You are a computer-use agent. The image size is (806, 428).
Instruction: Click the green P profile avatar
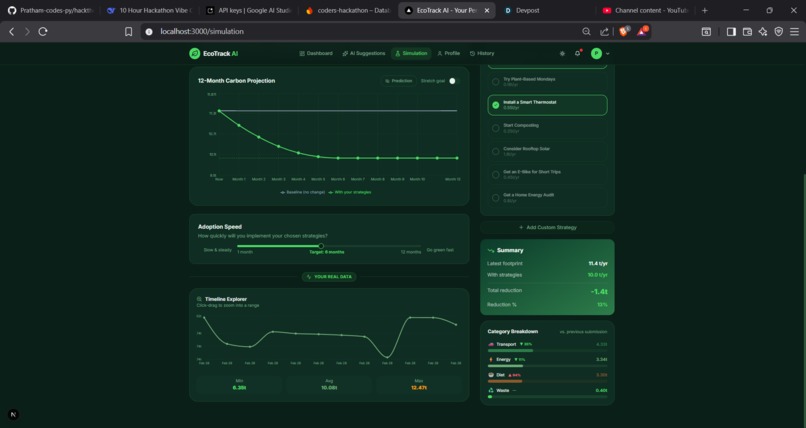pyautogui.click(x=596, y=53)
